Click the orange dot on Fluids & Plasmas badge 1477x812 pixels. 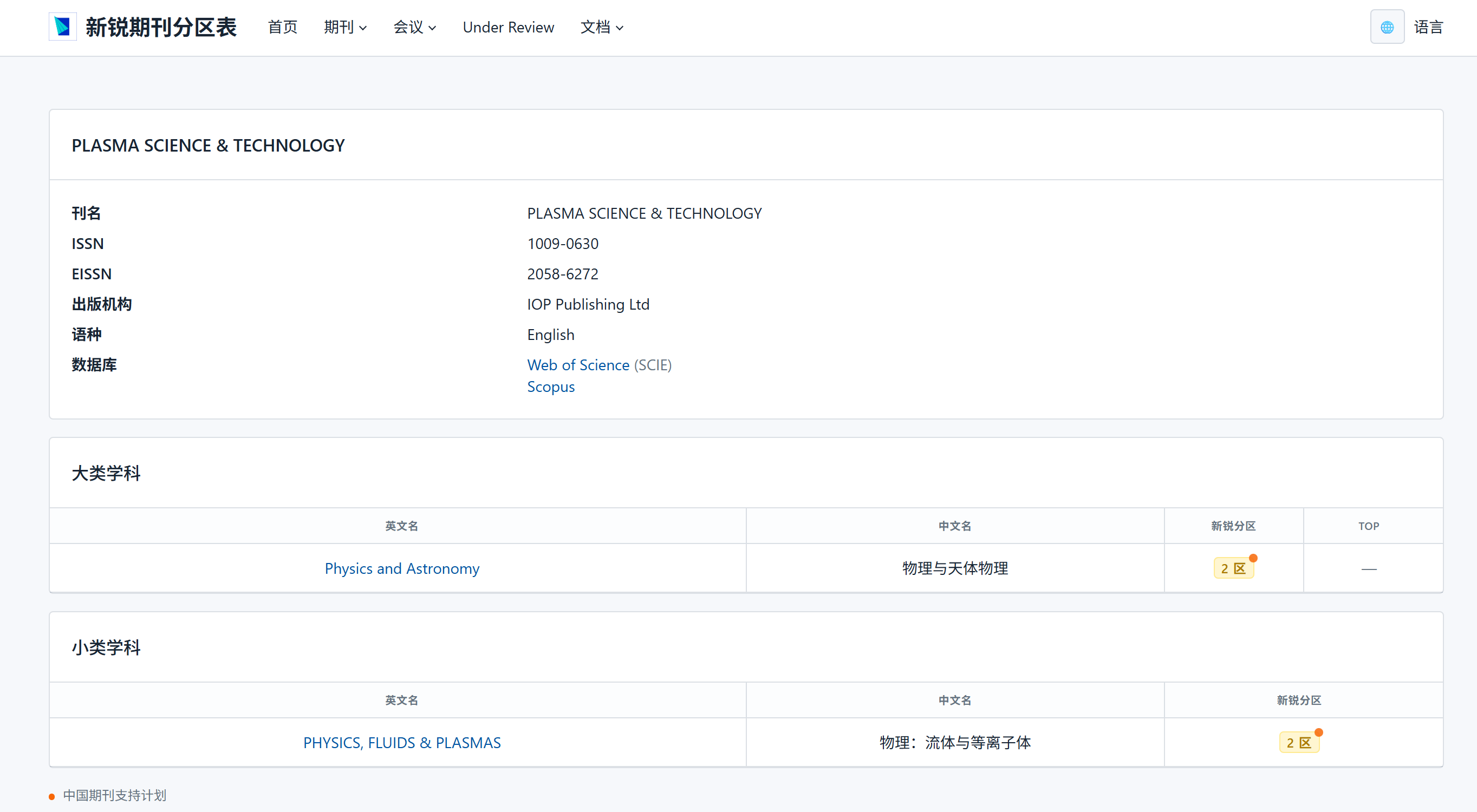(x=1318, y=732)
